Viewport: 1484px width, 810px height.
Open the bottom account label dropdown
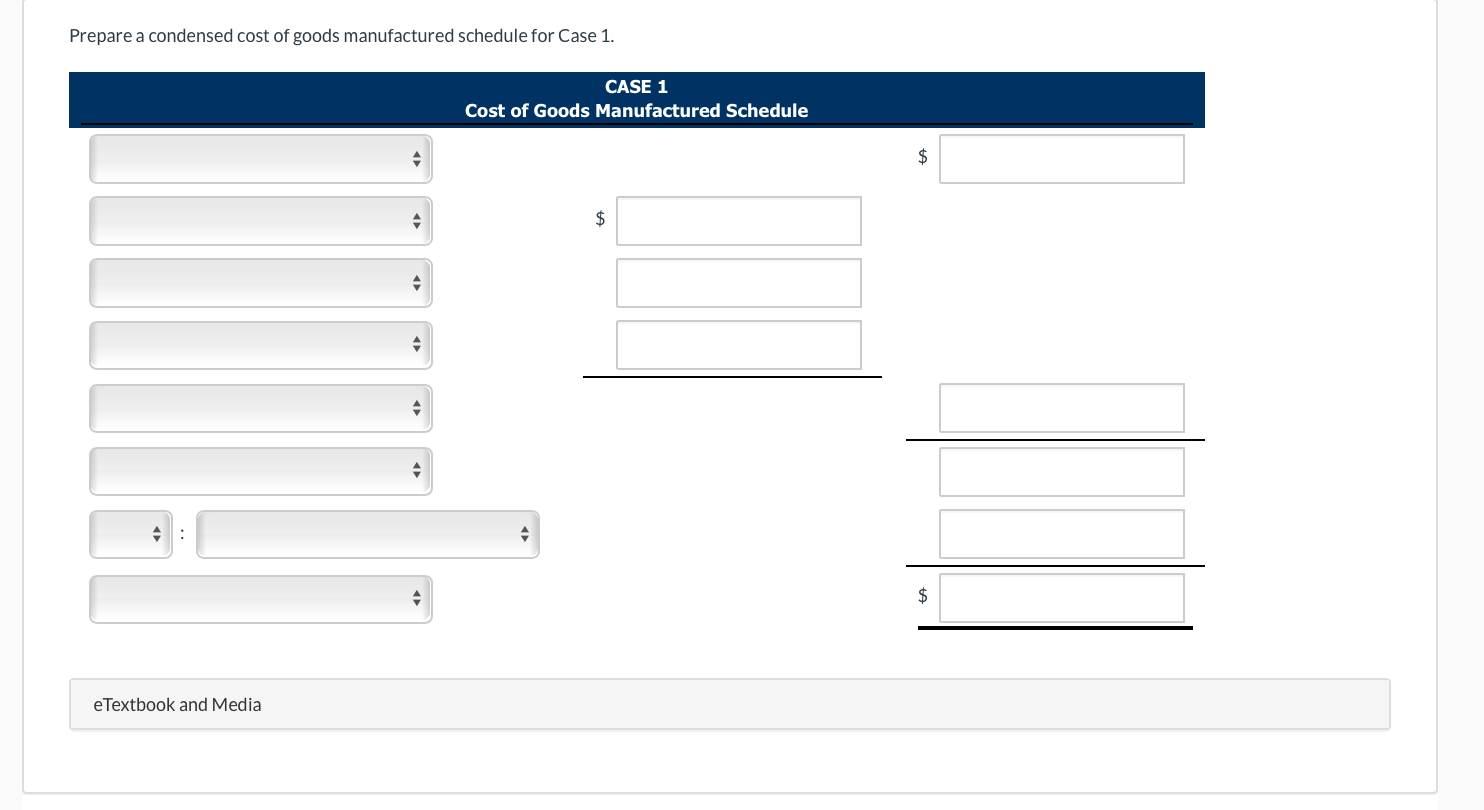pyautogui.click(x=260, y=598)
